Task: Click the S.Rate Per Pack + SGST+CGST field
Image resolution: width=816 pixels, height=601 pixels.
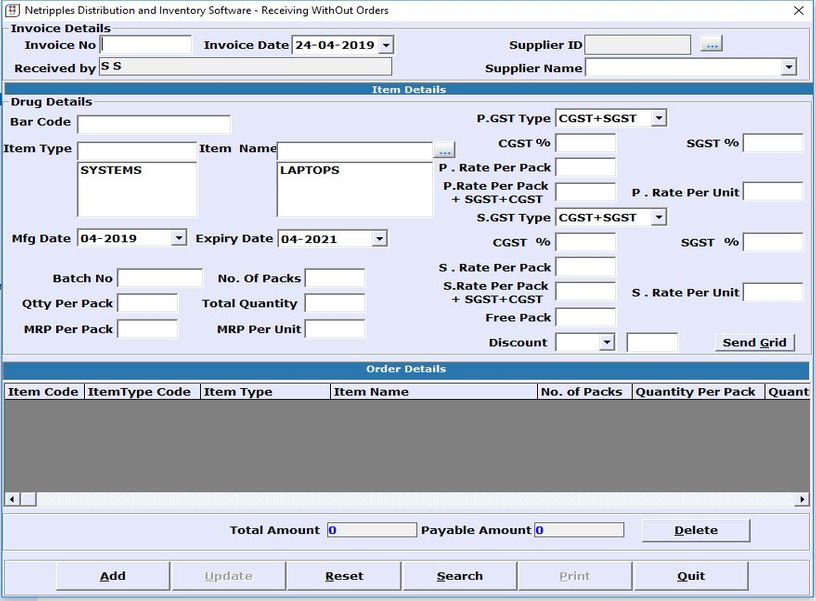Action: click(585, 292)
